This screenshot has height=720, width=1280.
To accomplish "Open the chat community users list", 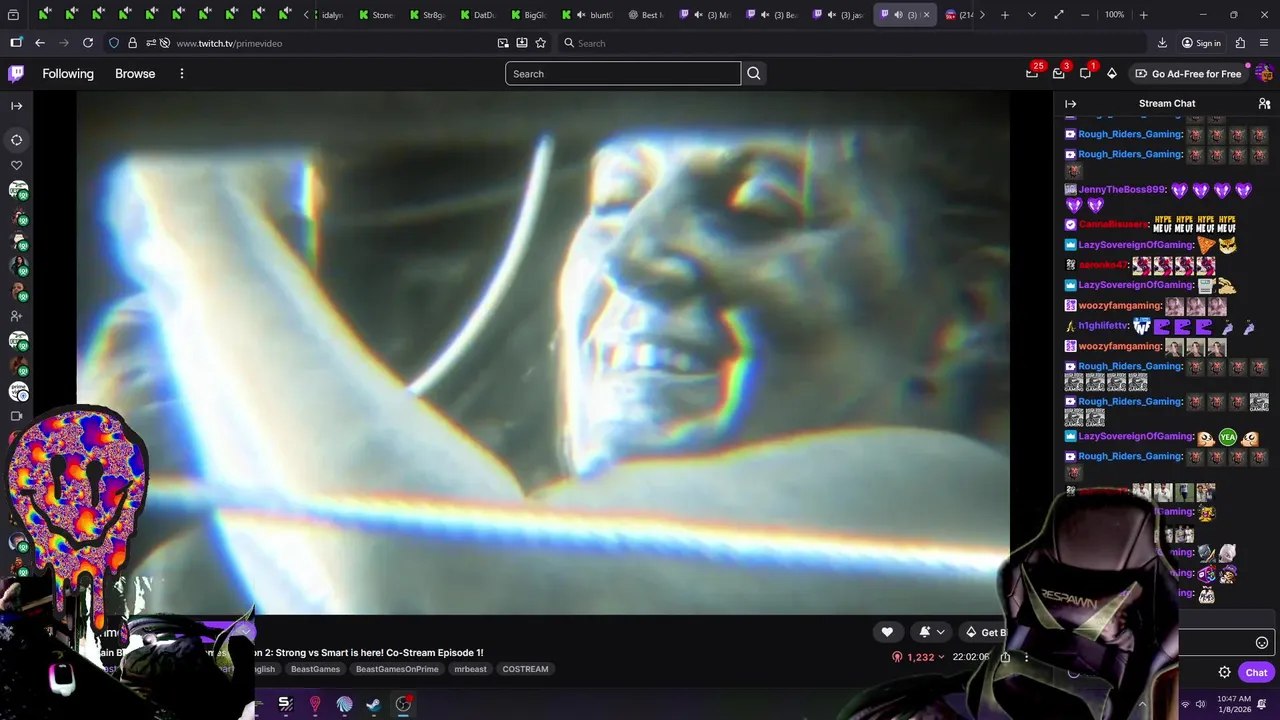I will [x=1264, y=104].
